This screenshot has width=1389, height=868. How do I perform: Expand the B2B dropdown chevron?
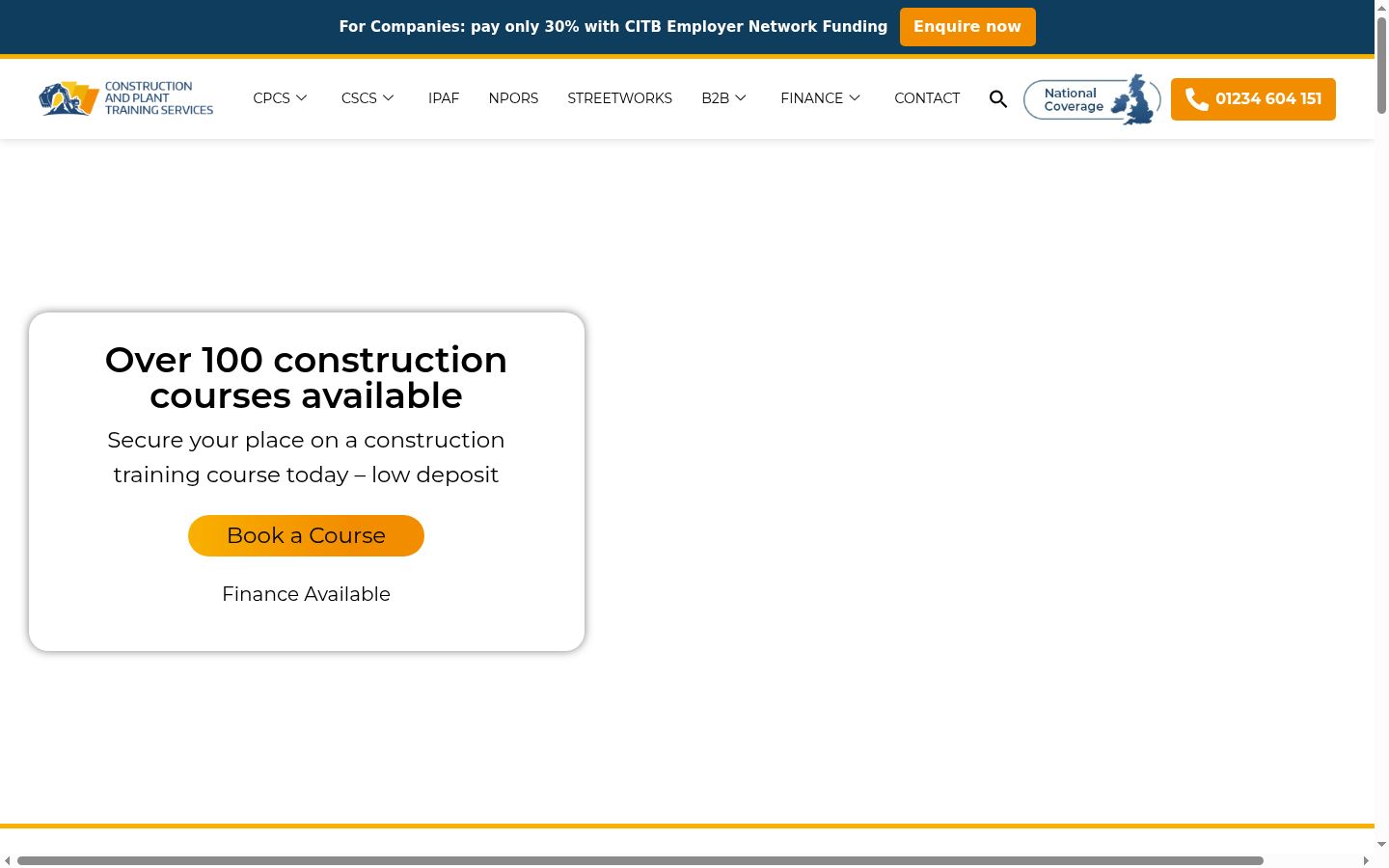click(741, 98)
